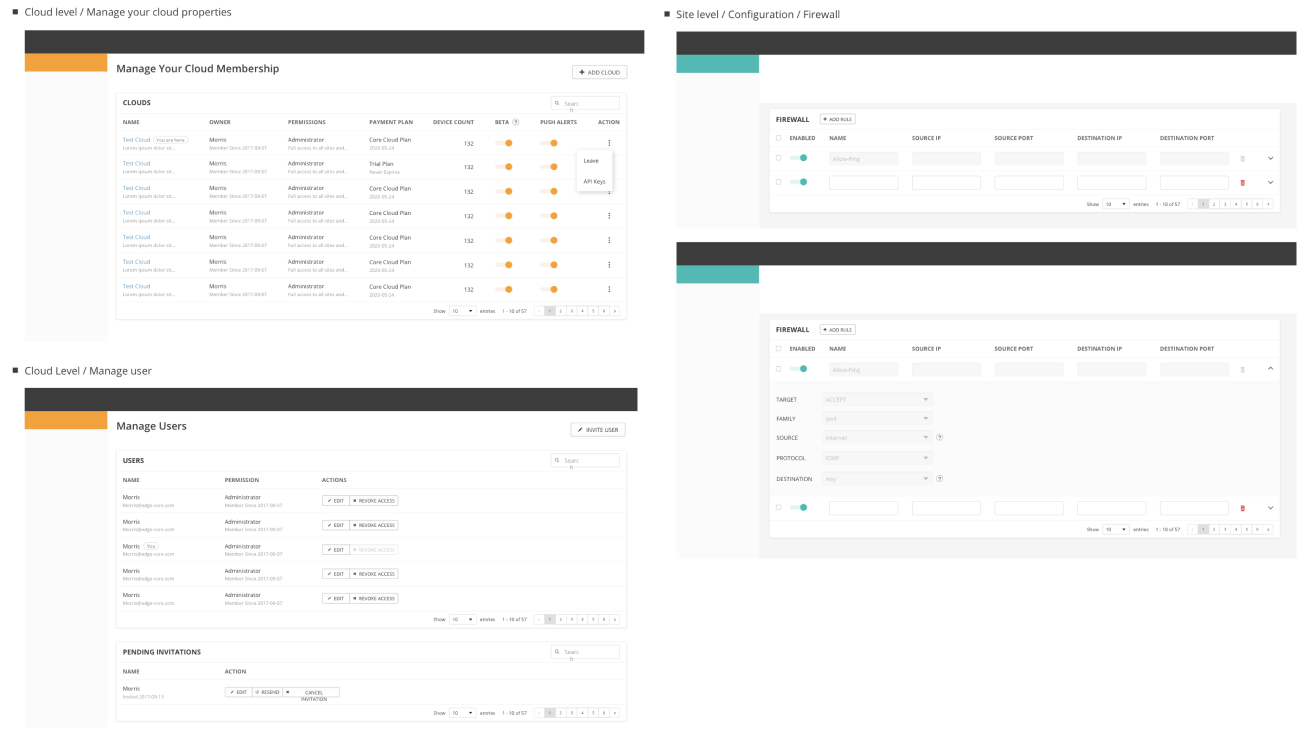Toggle Beta for the Trial Plan cloud
The height and width of the screenshot is (743, 1310).
(504, 167)
